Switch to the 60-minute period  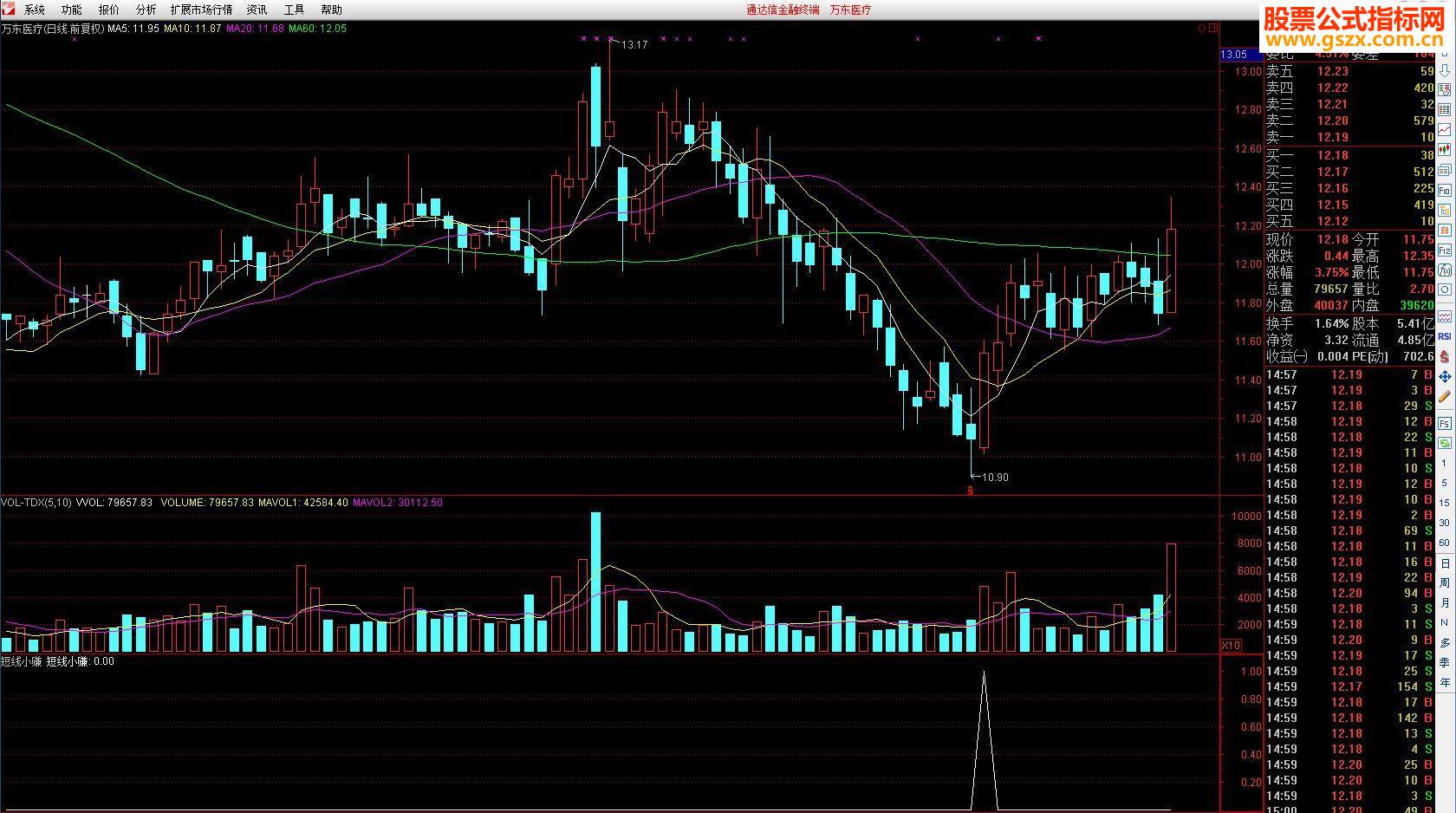point(1444,543)
